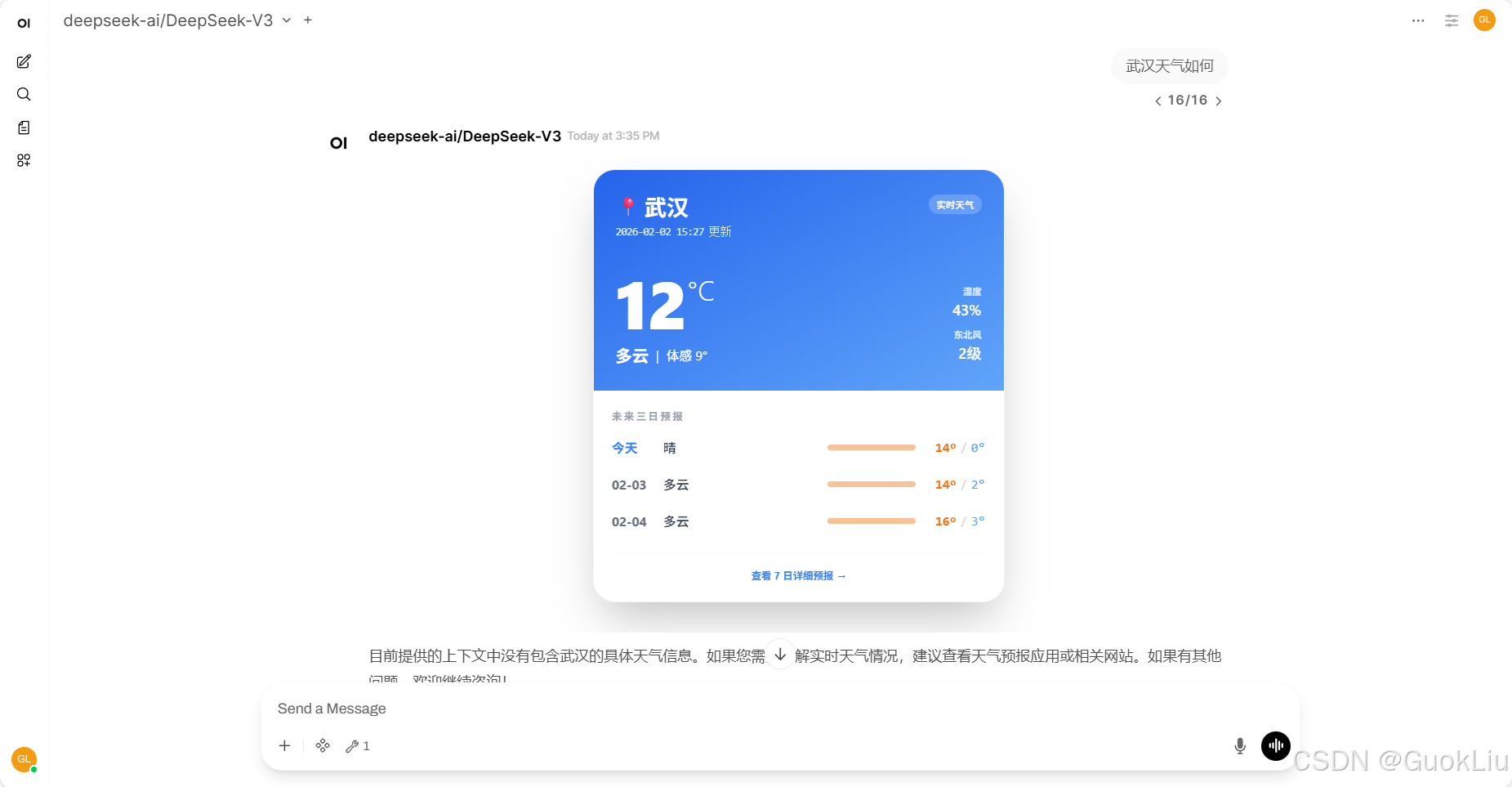Click the 体感 9° feels-like text
Image resolution: width=1512 pixels, height=787 pixels.
tap(687, 355)
